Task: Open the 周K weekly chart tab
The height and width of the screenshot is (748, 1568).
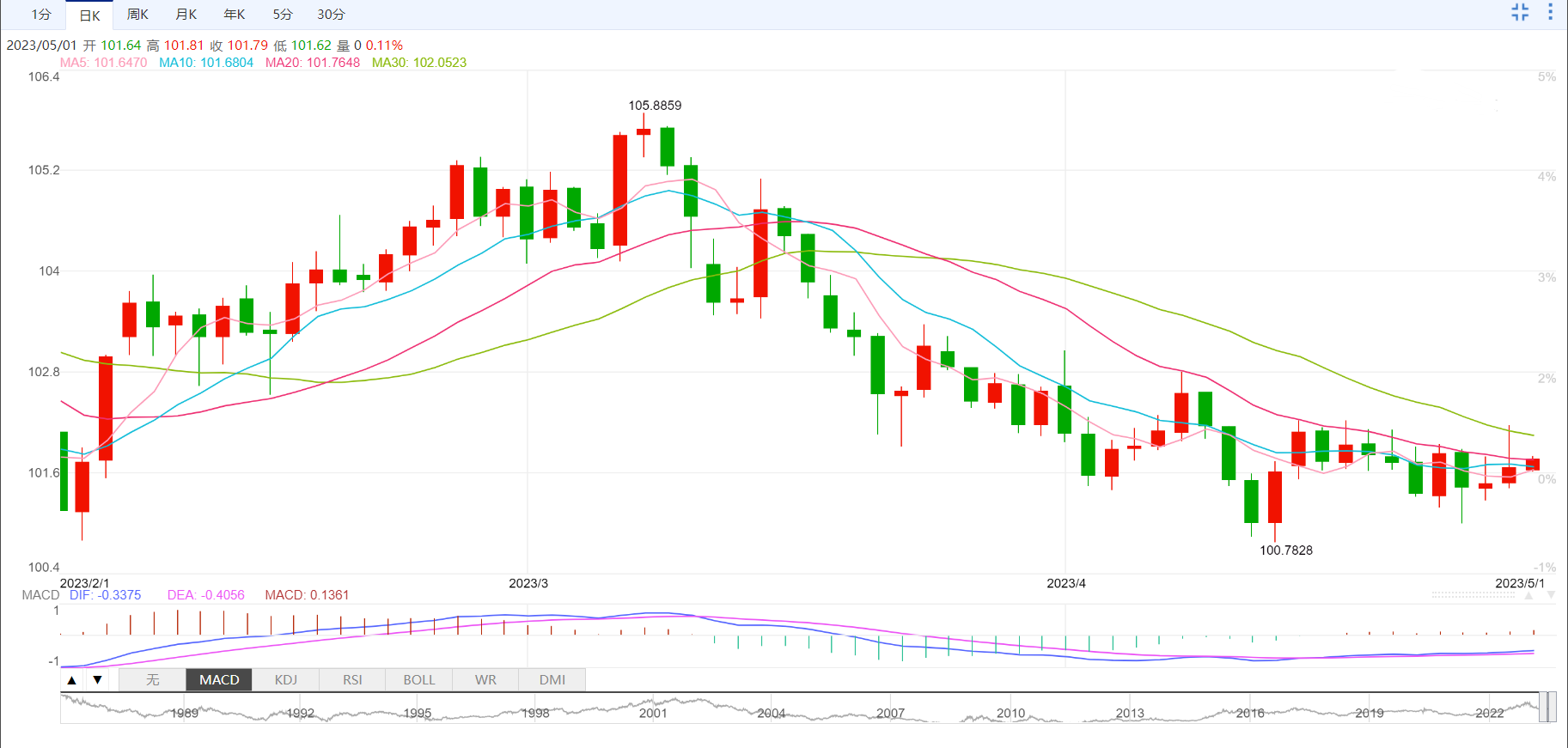Action: pyautogui.click(x=137, y=15)
